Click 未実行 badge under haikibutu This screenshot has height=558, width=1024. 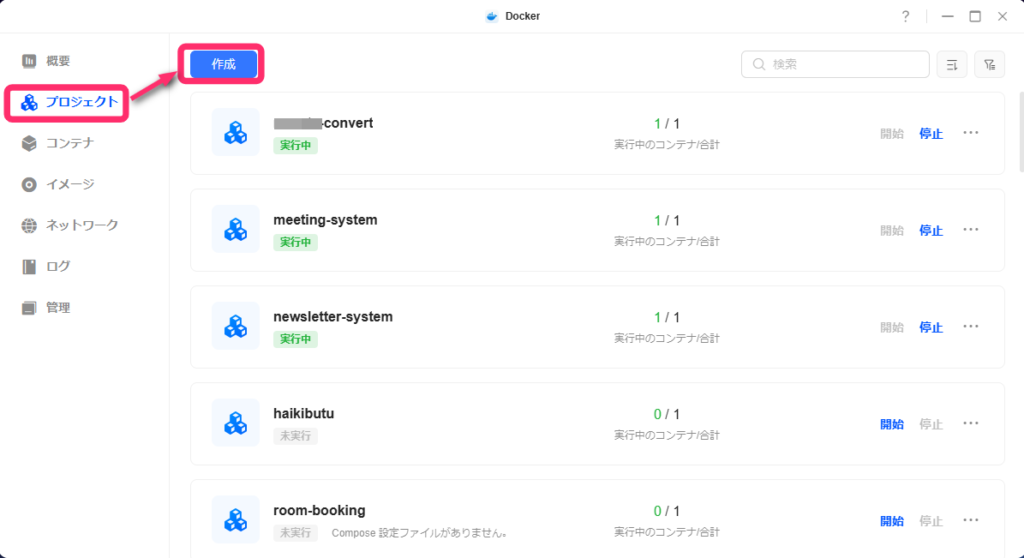(x=295, y=436)
